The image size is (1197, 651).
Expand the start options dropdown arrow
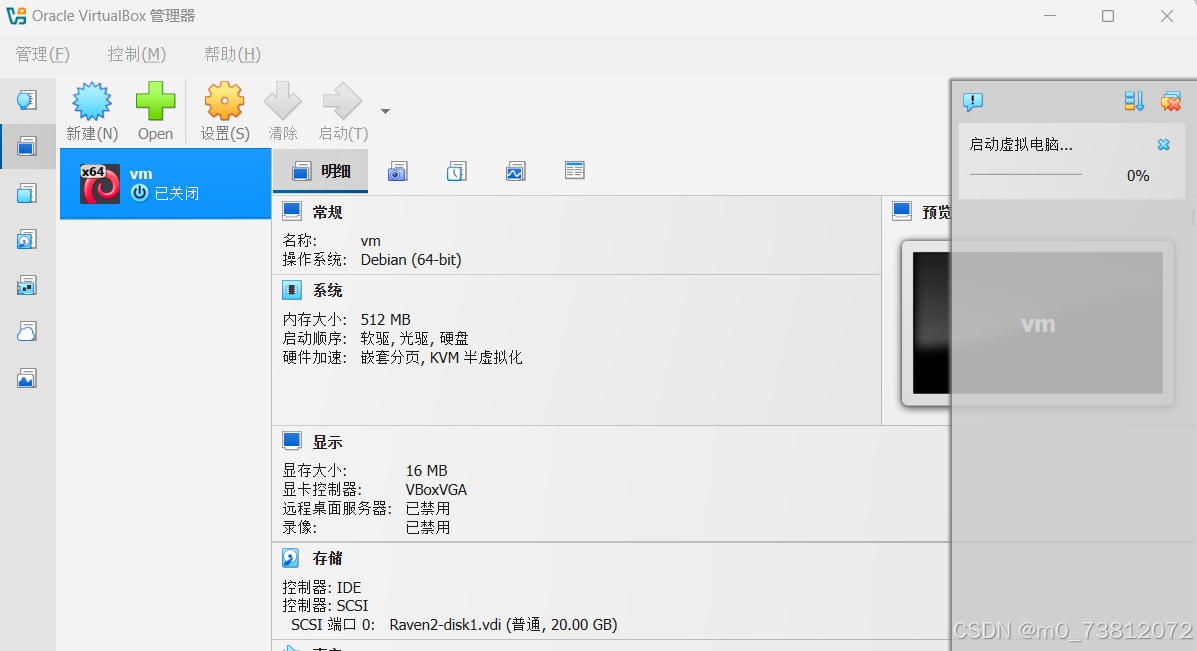pos(386,111)
